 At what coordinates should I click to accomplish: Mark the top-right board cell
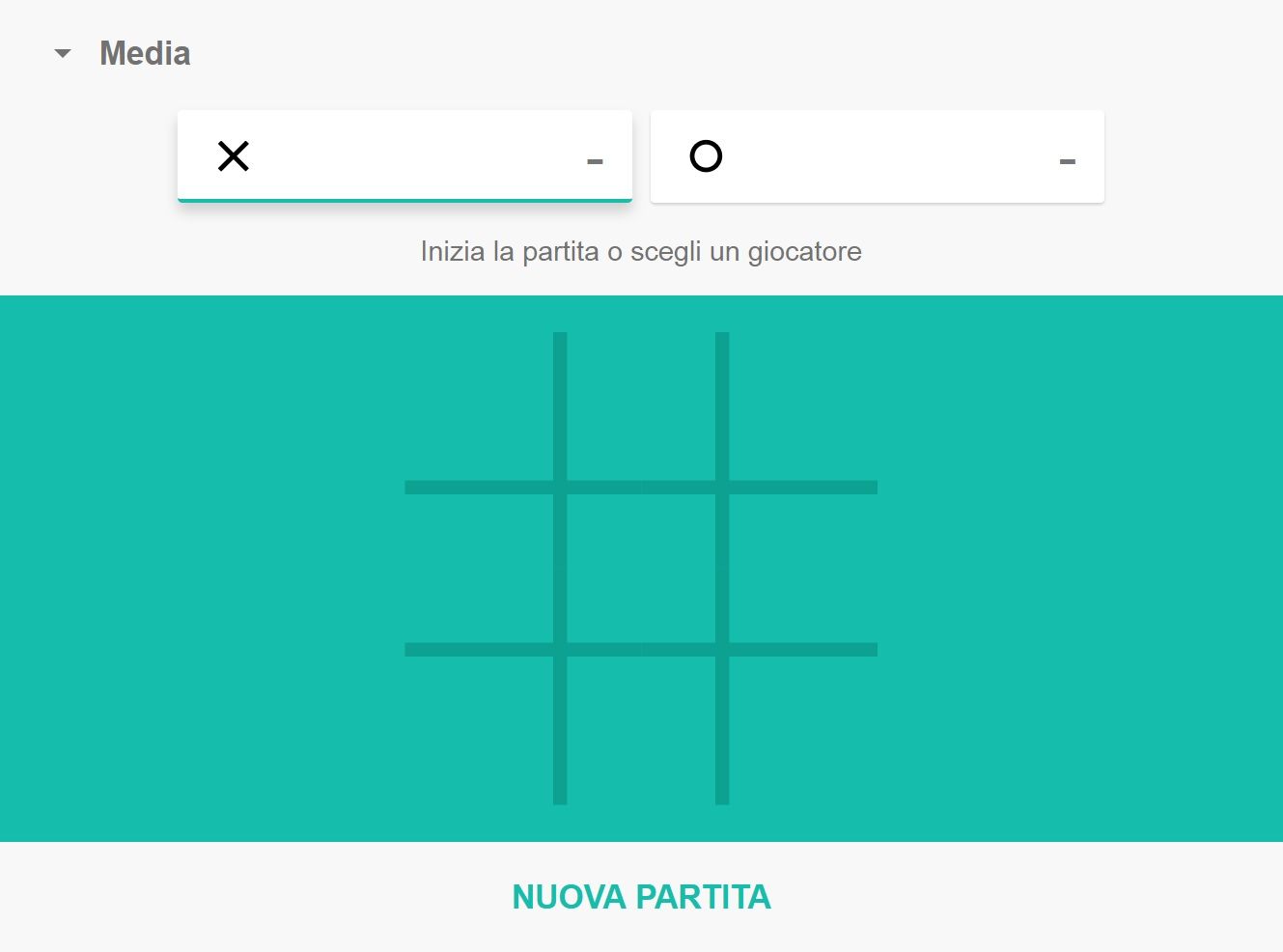[x=803, y=406]
